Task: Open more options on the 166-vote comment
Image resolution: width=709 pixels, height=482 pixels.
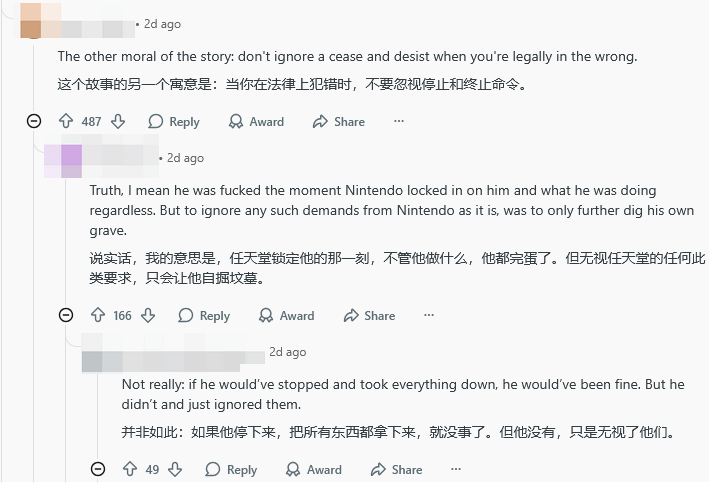Action: pyautogui.click(x=429, y=315)
